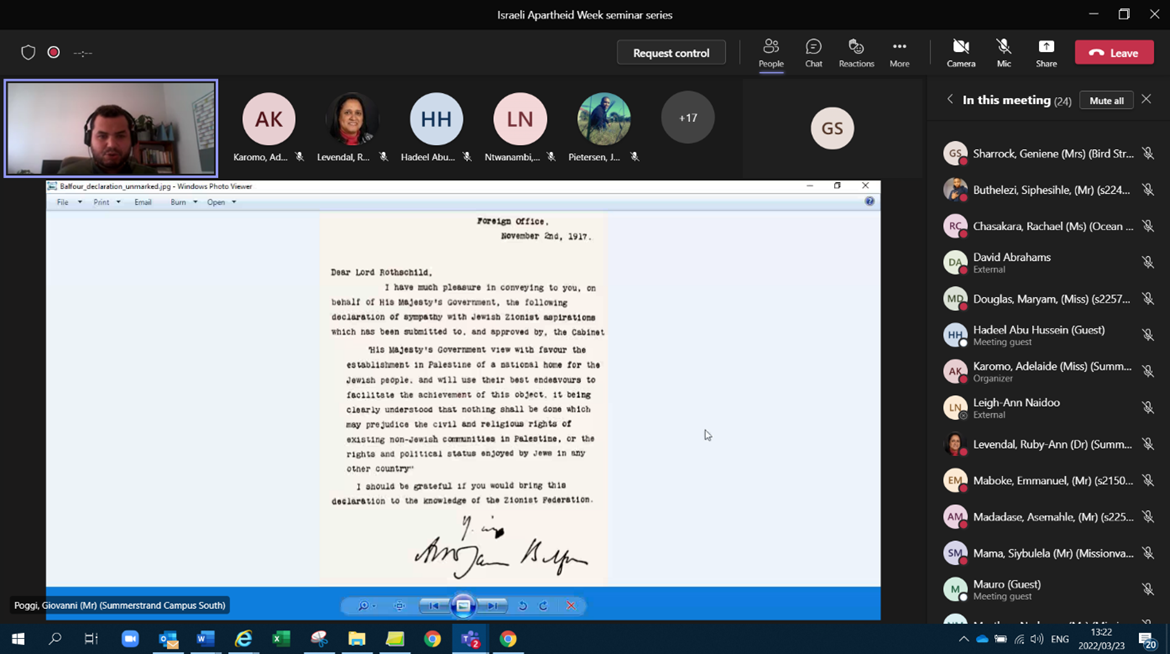The width and height of the screenshot is (1170, 654).
Task: Go to previous image in Photo Viewer
Action: click(434, 605)
